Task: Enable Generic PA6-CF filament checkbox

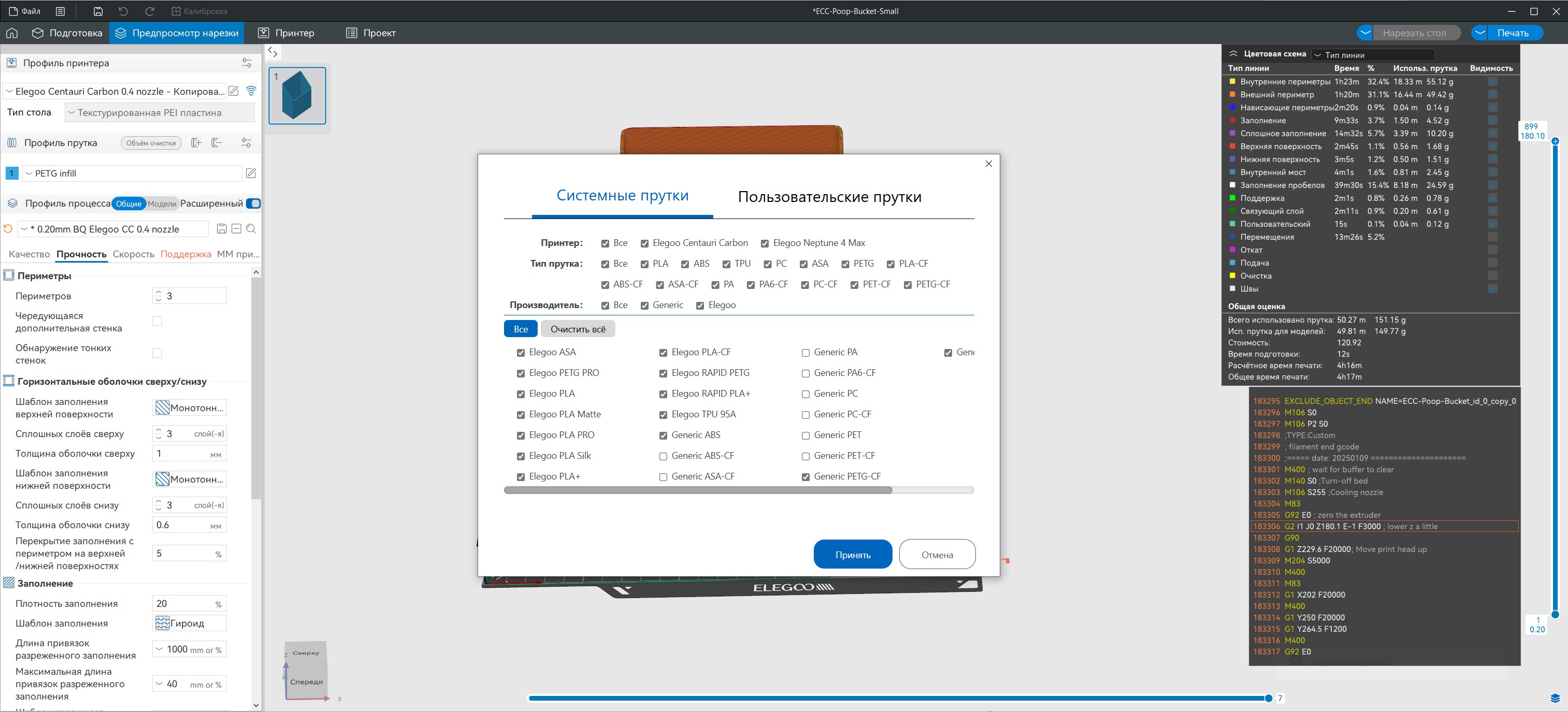Action: click(x=805, y=373)
